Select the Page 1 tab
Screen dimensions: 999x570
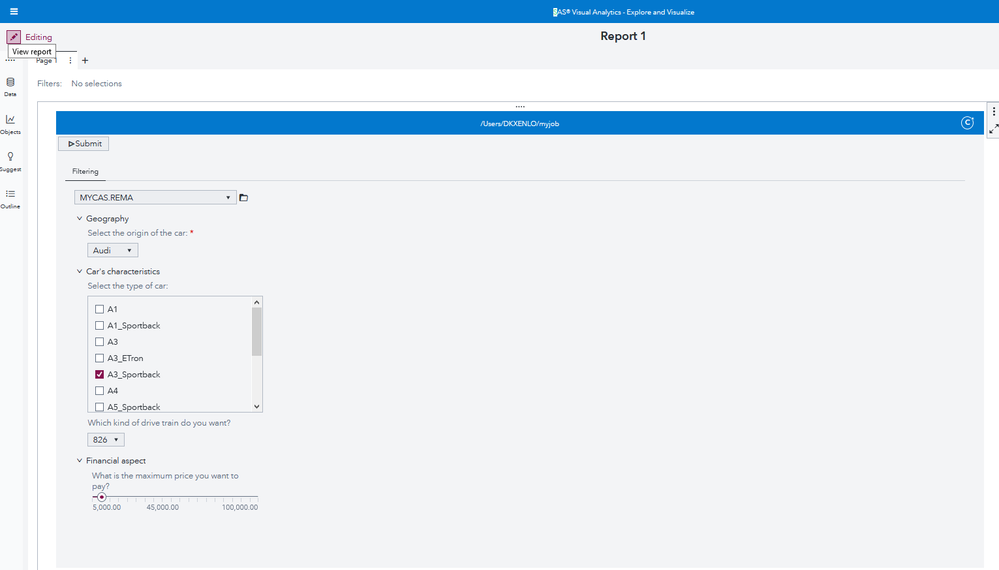46,61
